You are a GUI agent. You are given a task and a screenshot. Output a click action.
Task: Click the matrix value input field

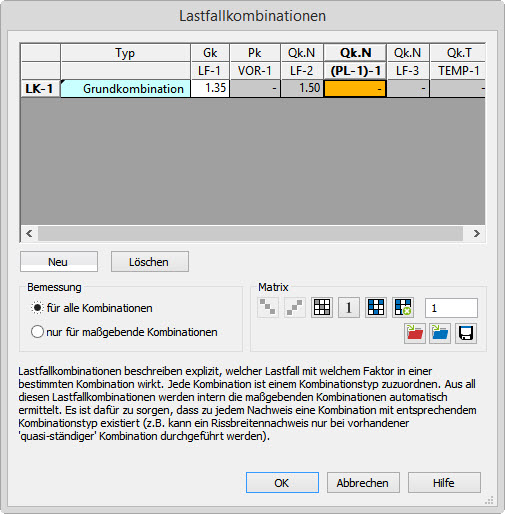coord(451,308)
